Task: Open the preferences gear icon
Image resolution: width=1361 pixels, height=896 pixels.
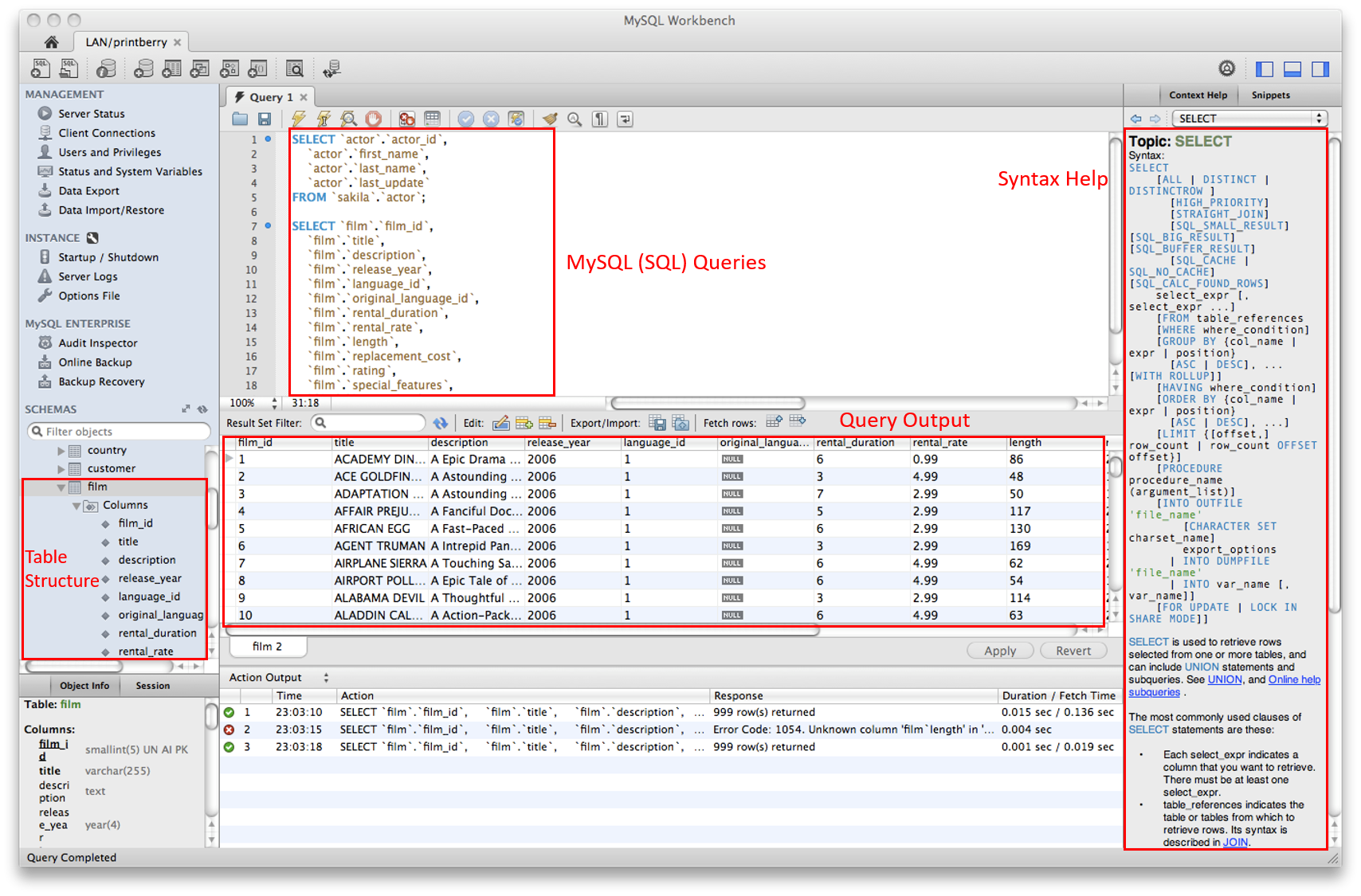Action: click(1227, 68)
